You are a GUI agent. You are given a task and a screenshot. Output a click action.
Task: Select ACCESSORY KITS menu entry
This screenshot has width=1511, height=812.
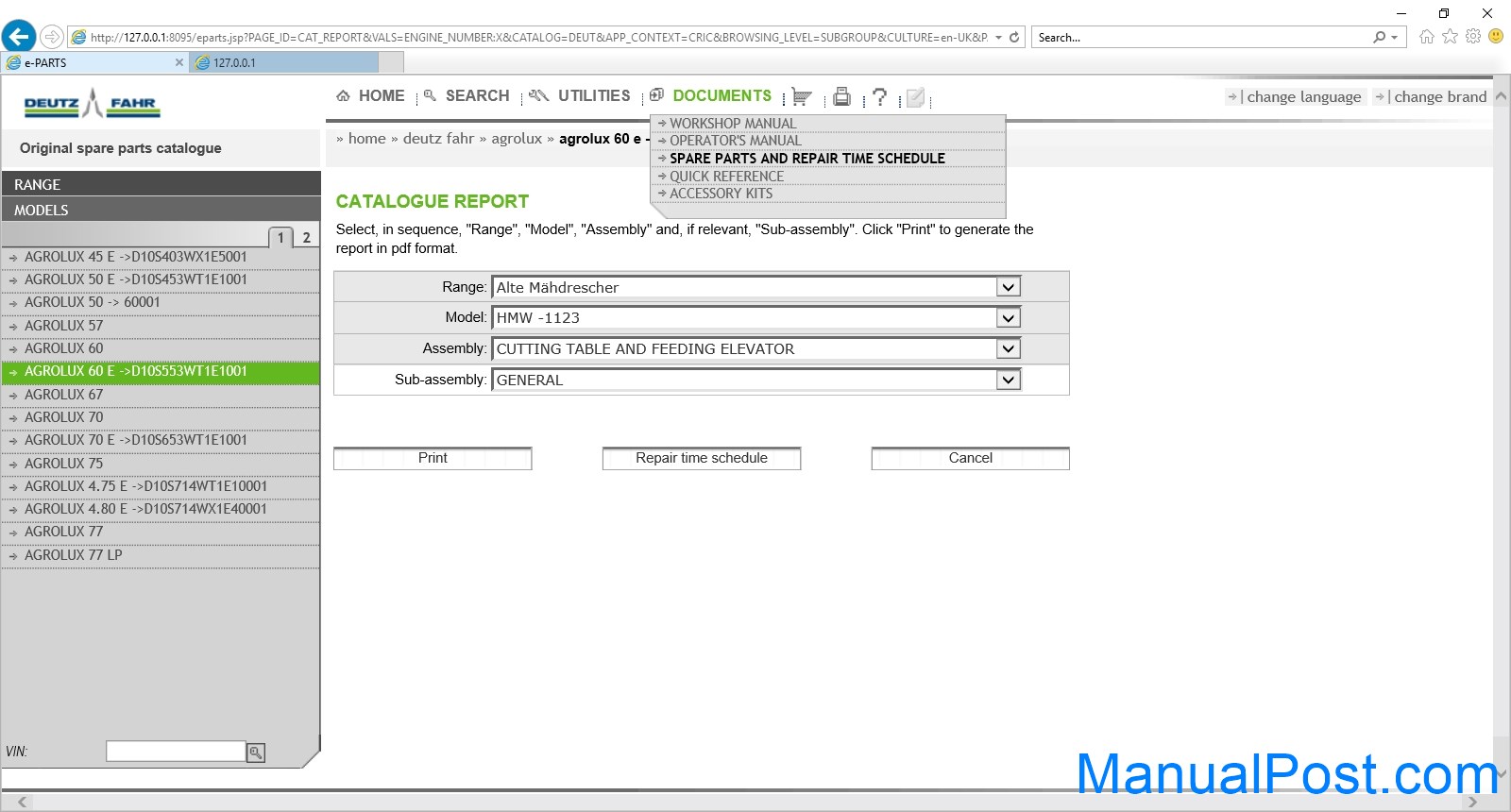point(721,194)
